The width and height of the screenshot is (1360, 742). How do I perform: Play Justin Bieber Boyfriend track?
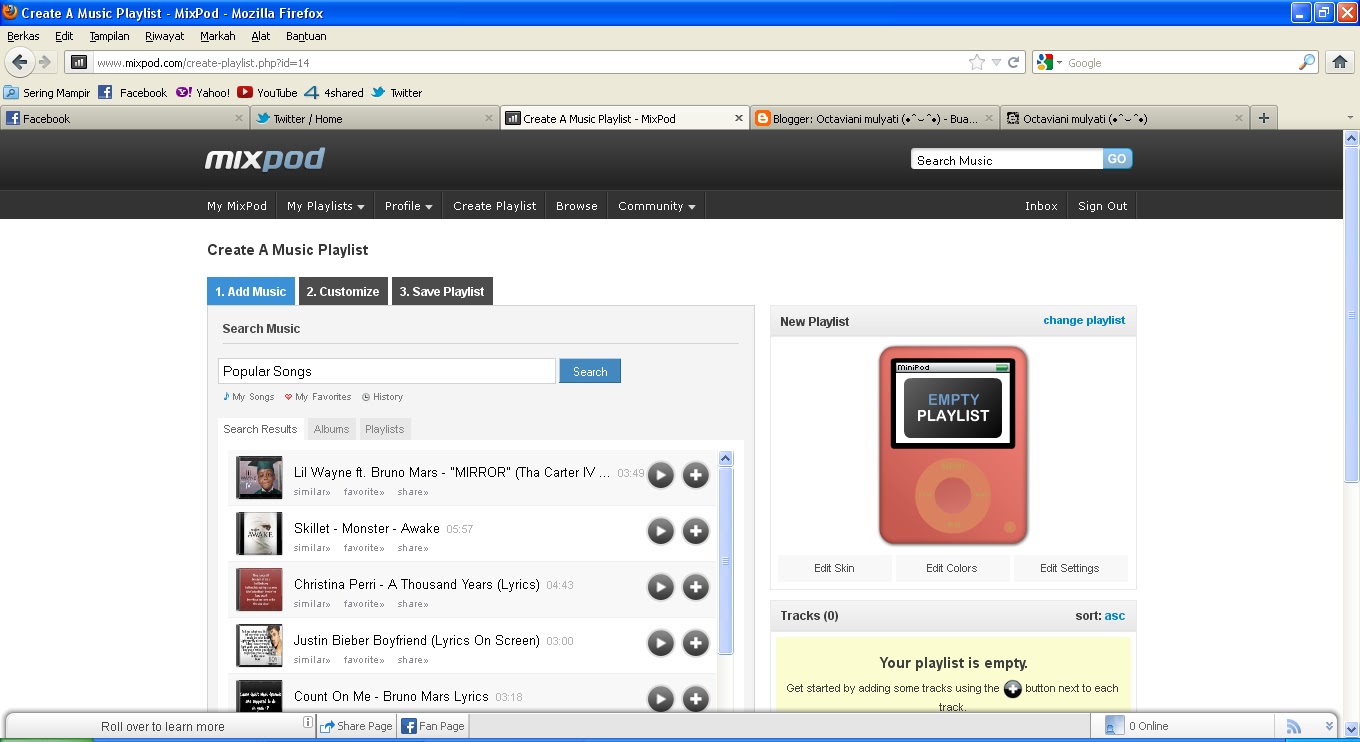tap(660, 643)
